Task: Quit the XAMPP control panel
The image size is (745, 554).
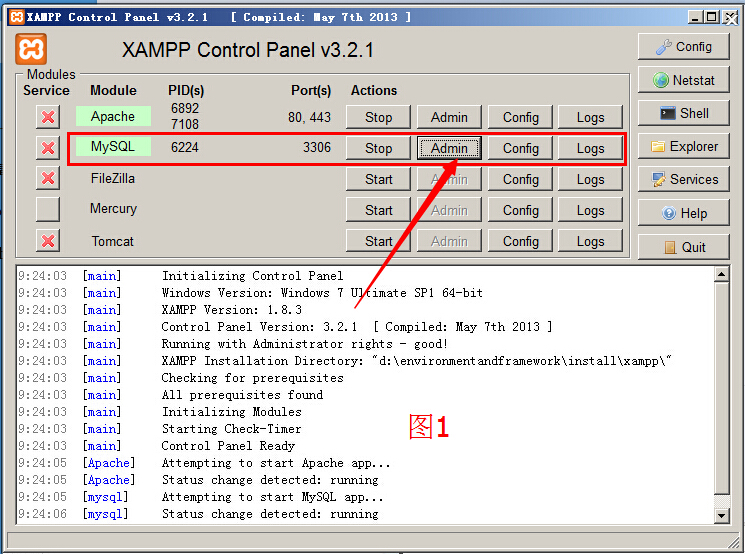Action: [x=683, y=247]
